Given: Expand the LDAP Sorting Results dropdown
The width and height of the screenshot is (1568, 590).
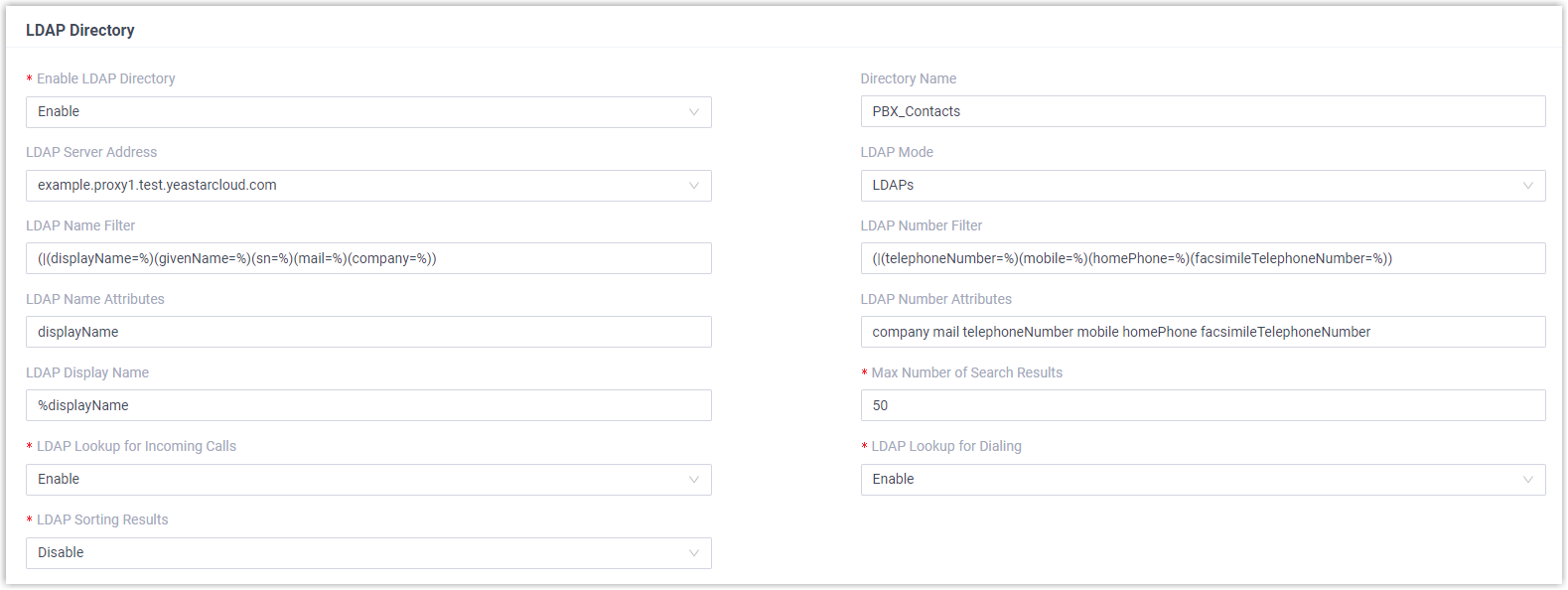Looking at the screenshot, I should pos(367,553).
